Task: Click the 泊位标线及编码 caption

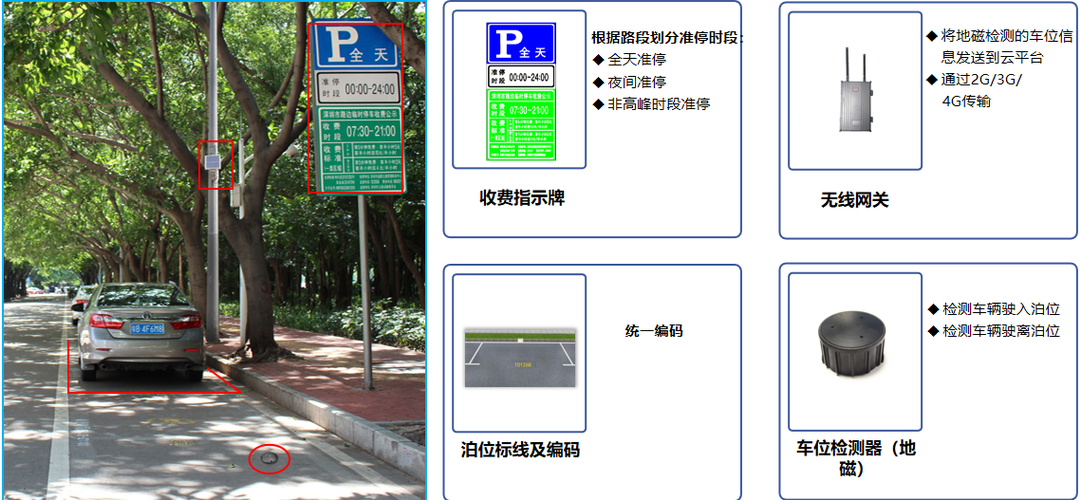Action: pos(520,450)
